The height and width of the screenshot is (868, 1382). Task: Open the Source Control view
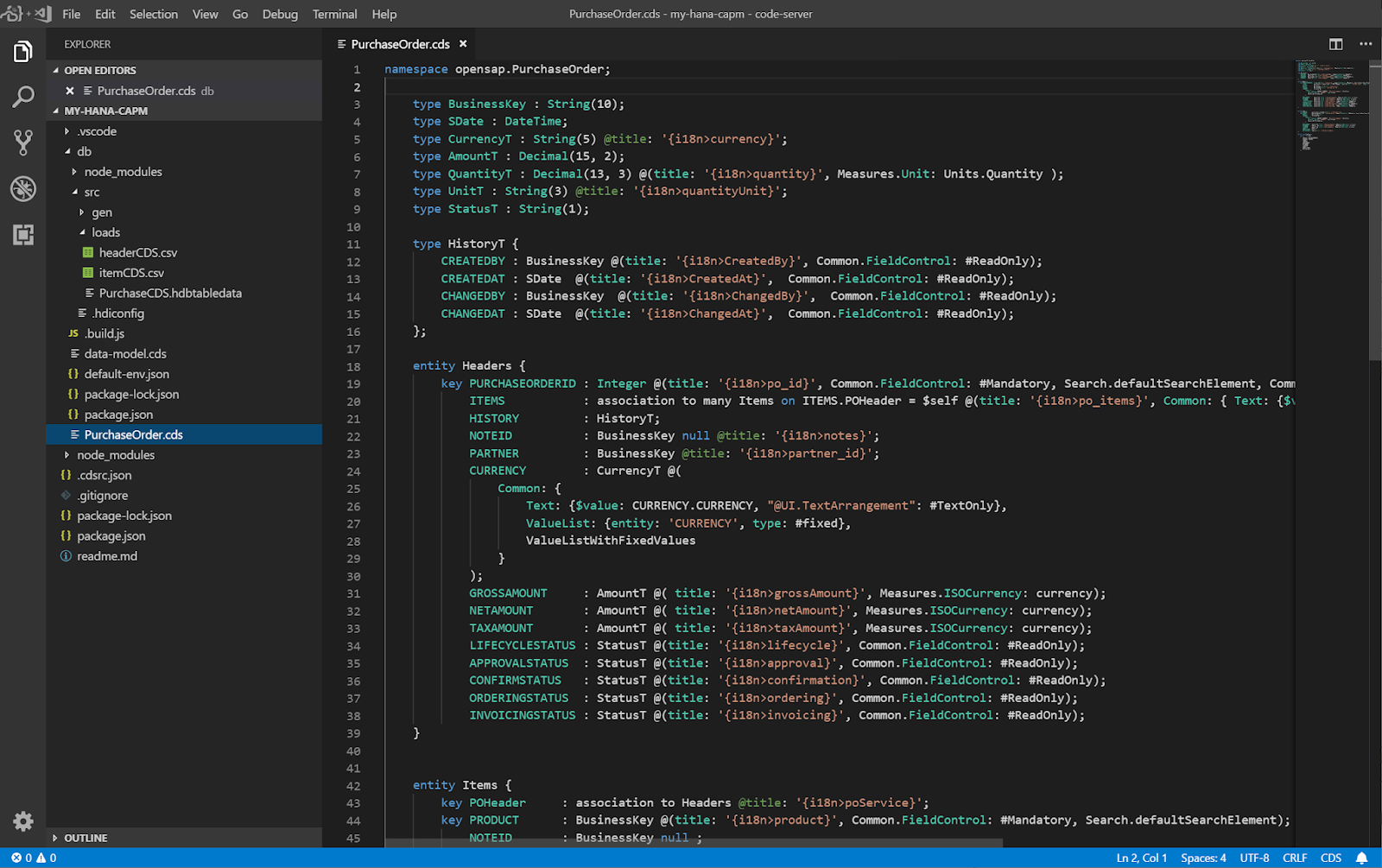click(23, 143)
